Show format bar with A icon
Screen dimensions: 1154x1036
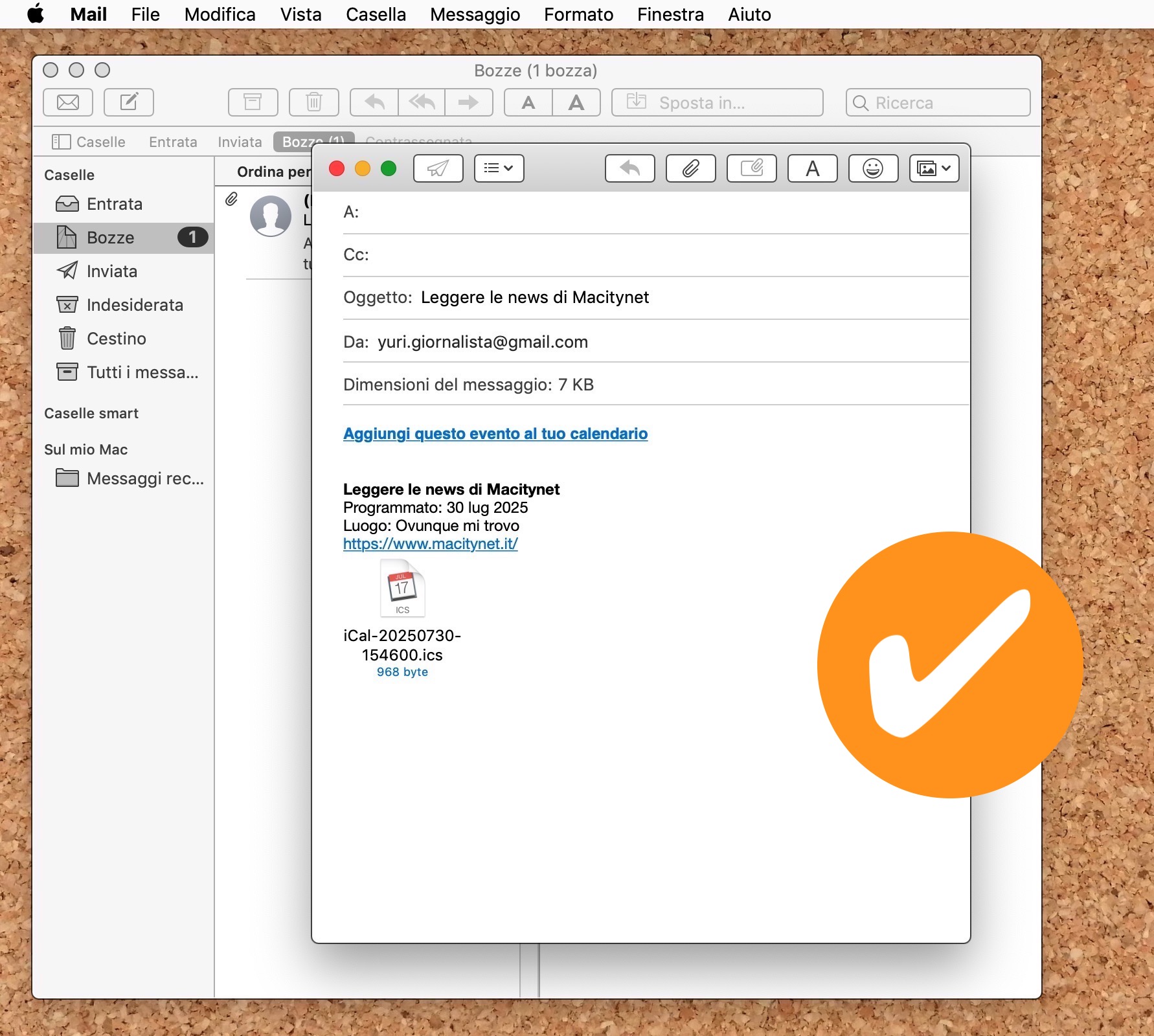point(813,168)
